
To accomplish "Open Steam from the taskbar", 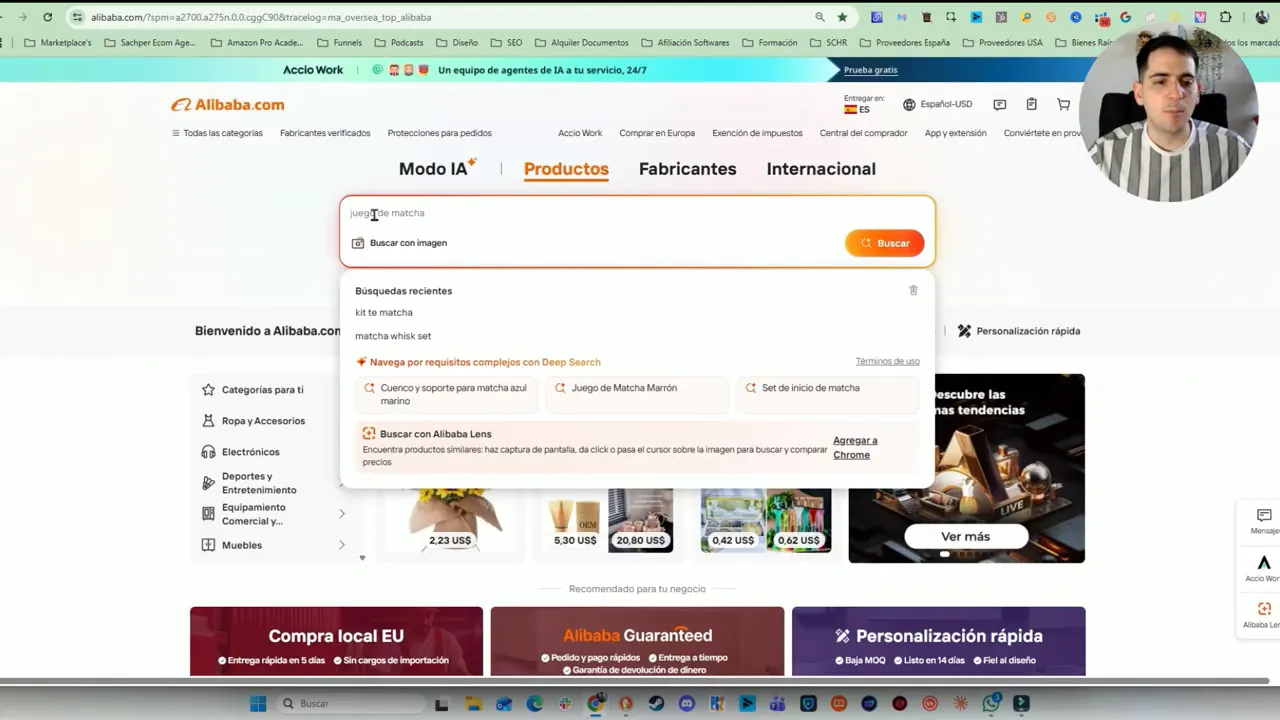I will click(656, 704).
